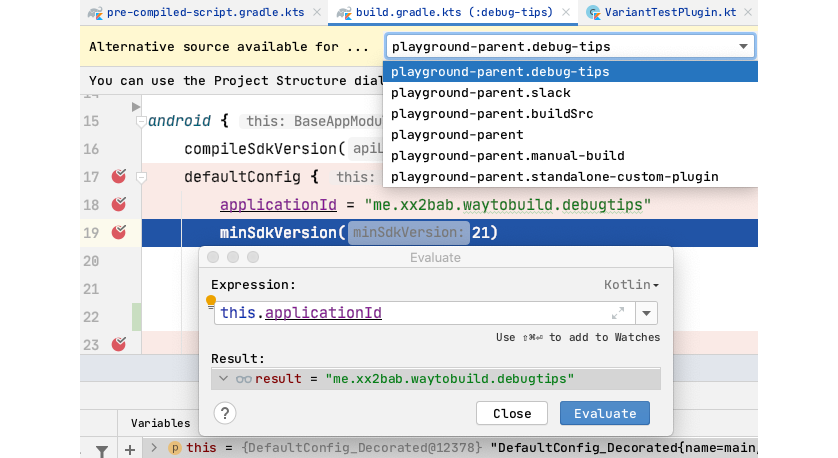Choose the plain playground-parent entry
The image size is (838, 458).
(x=570, y=134)
